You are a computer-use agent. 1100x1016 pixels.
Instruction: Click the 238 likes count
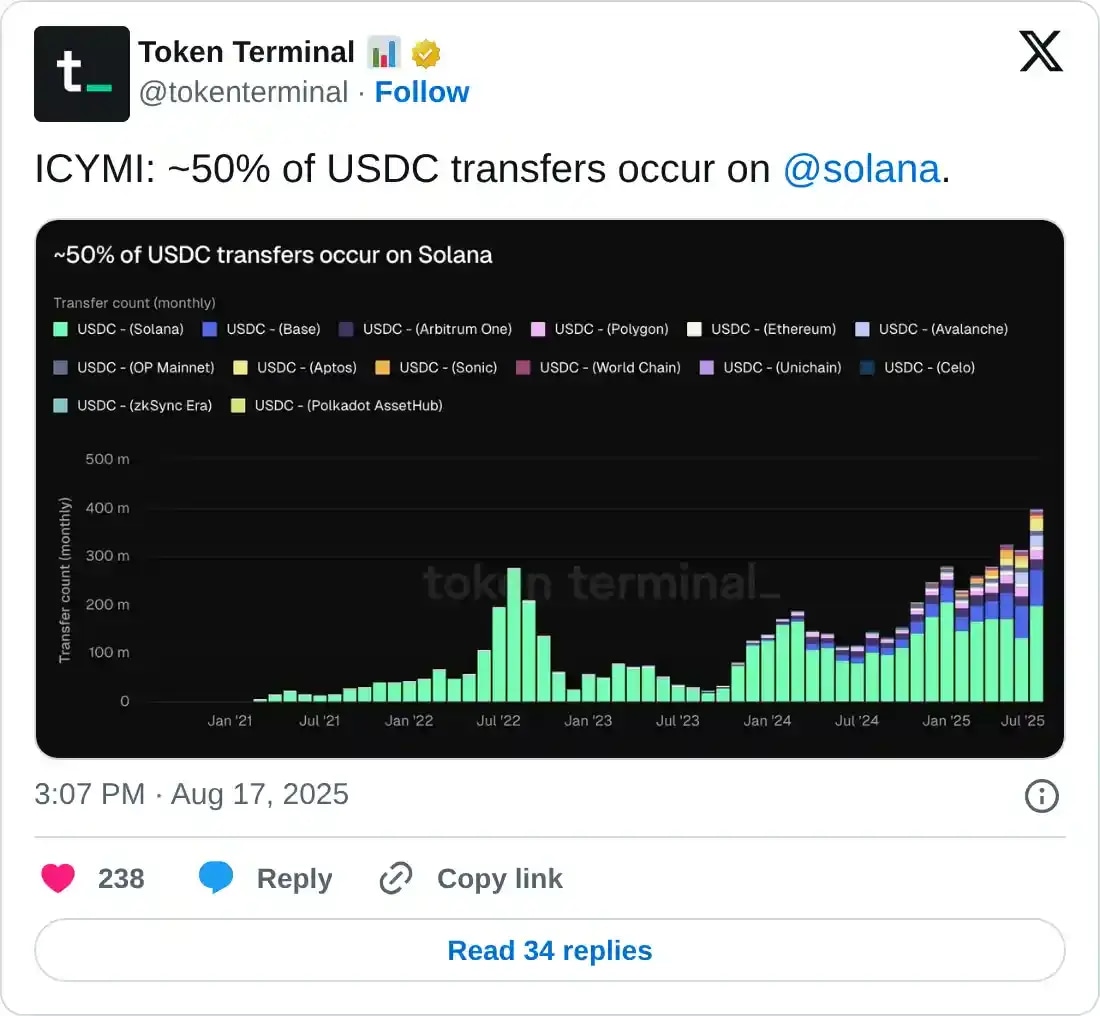pos(121,878)
